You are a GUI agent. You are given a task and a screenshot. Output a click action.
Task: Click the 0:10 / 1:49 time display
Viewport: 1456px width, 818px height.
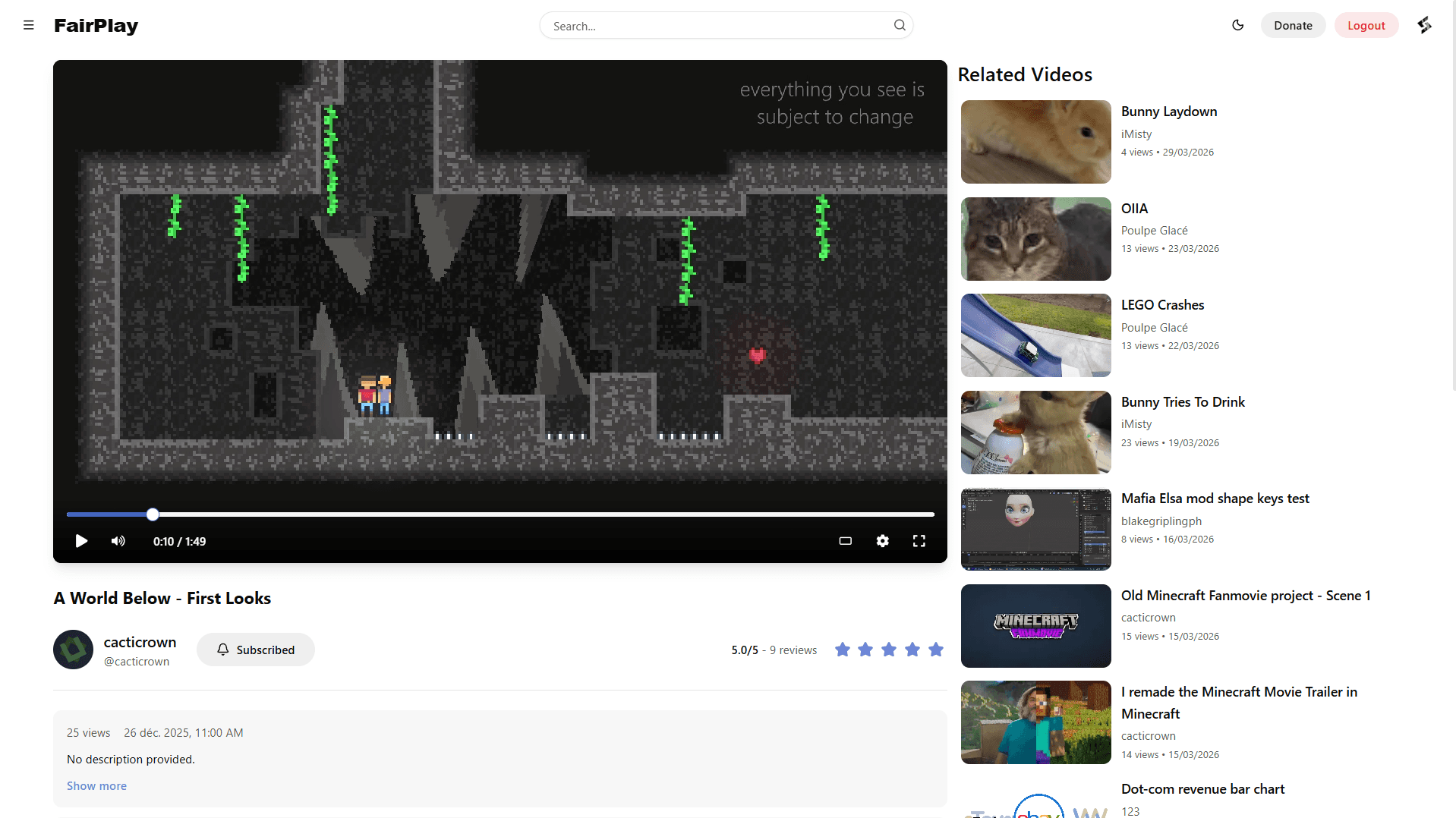click(x=179, y=542)
